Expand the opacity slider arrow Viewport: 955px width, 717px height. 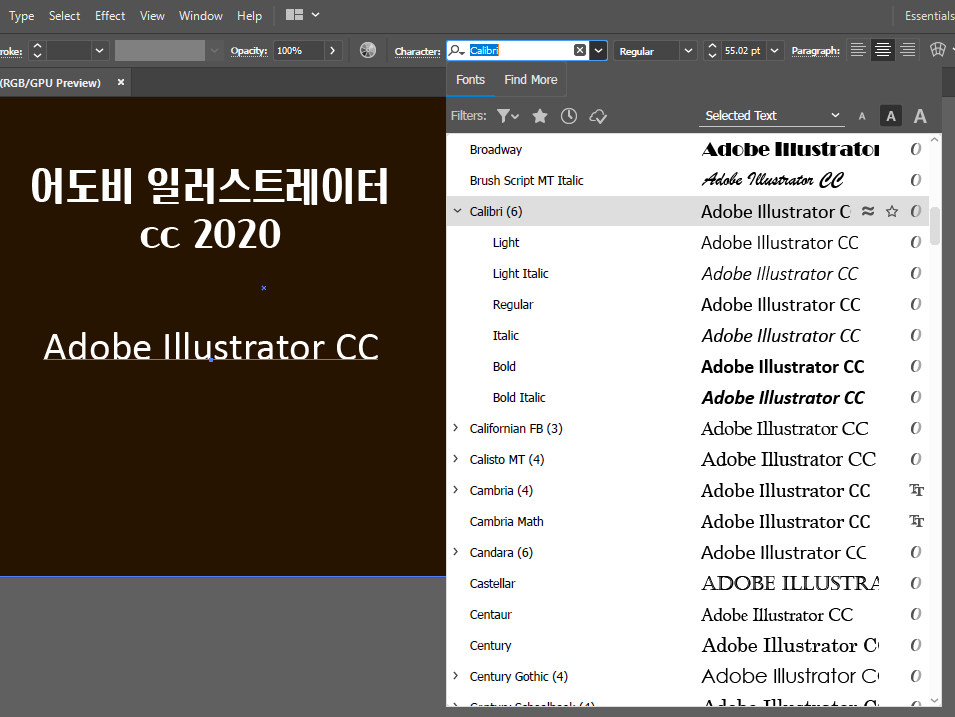[333, 51]
